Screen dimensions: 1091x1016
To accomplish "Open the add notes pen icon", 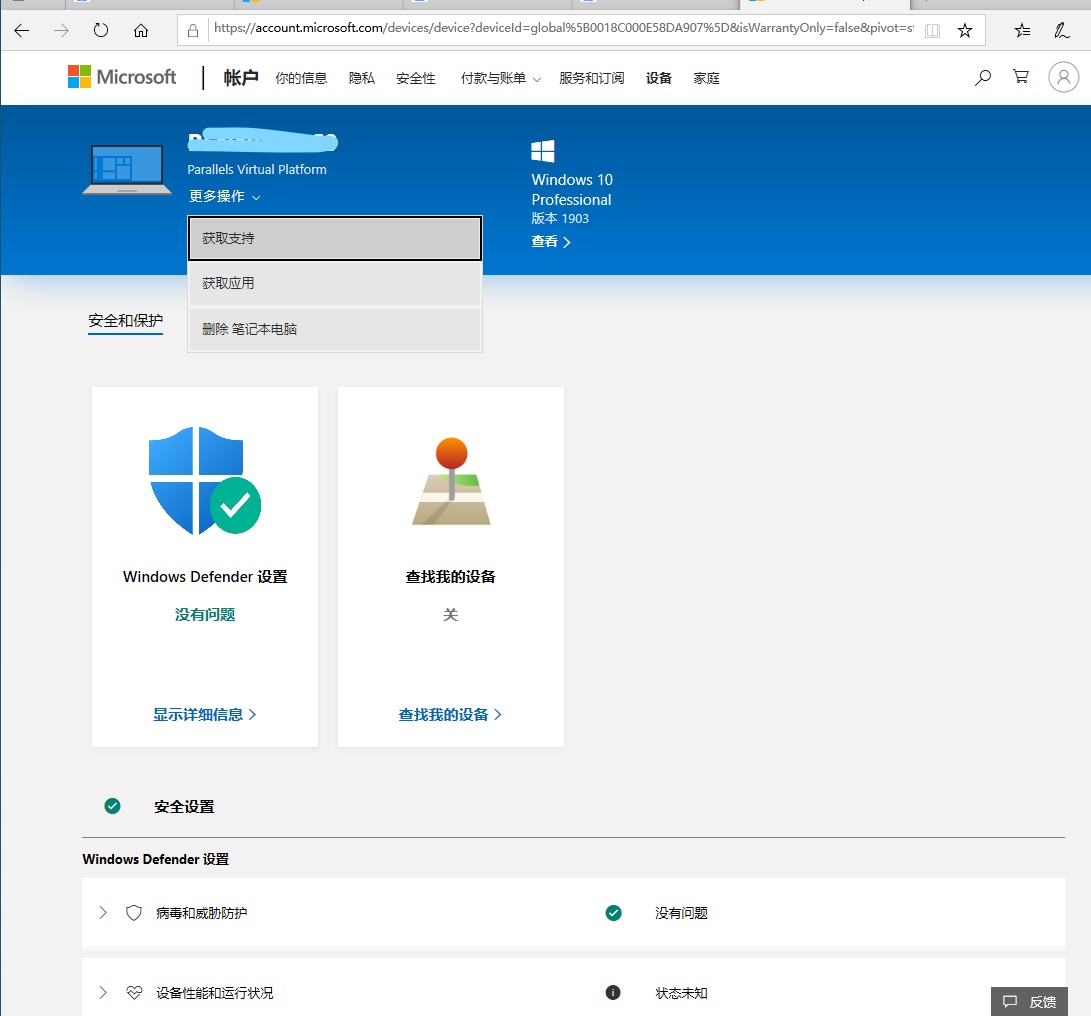I will tap(1061, 30).
